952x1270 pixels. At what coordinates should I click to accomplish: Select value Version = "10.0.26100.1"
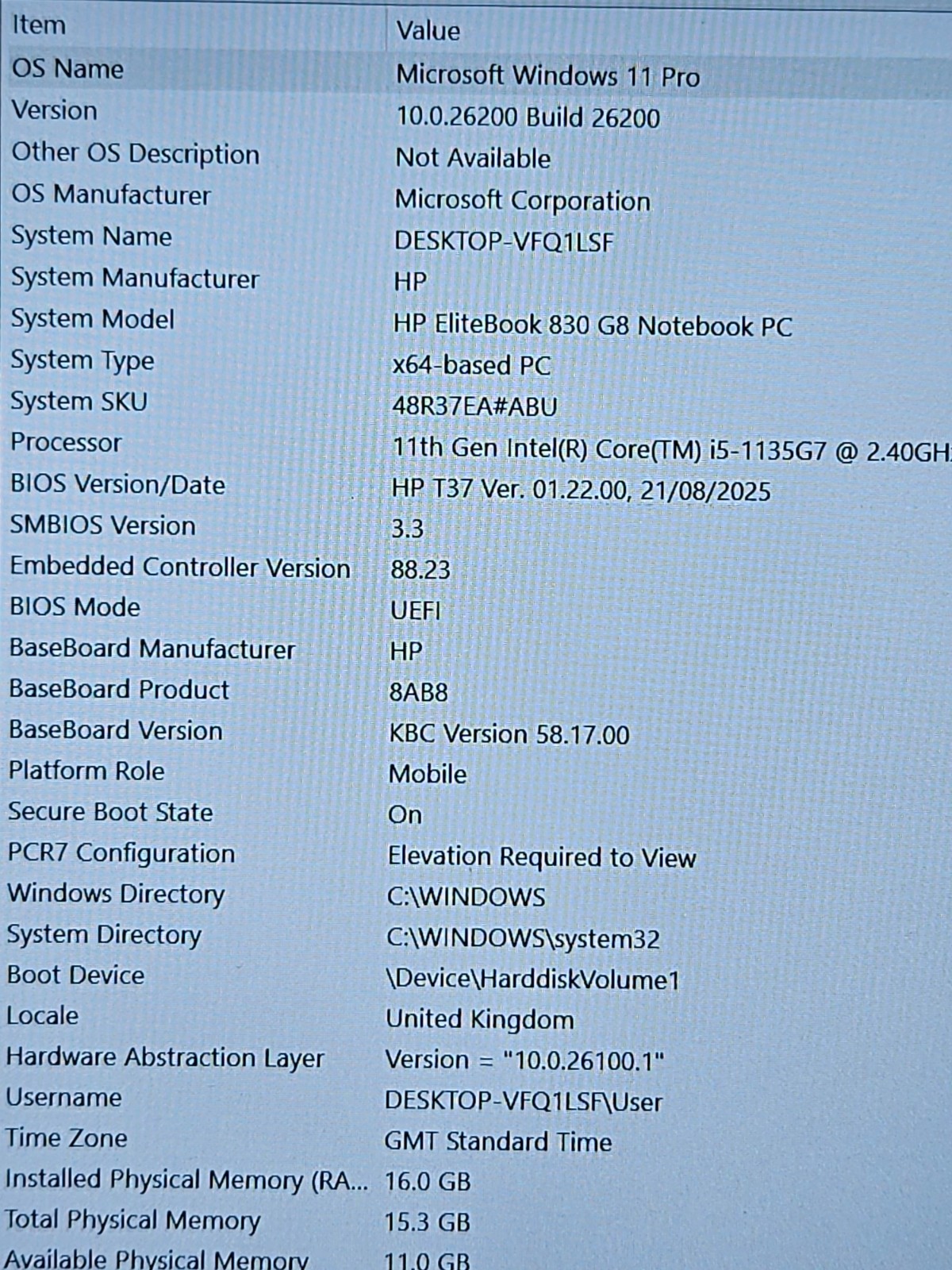pyautogui.click(x=524, y=1060)
